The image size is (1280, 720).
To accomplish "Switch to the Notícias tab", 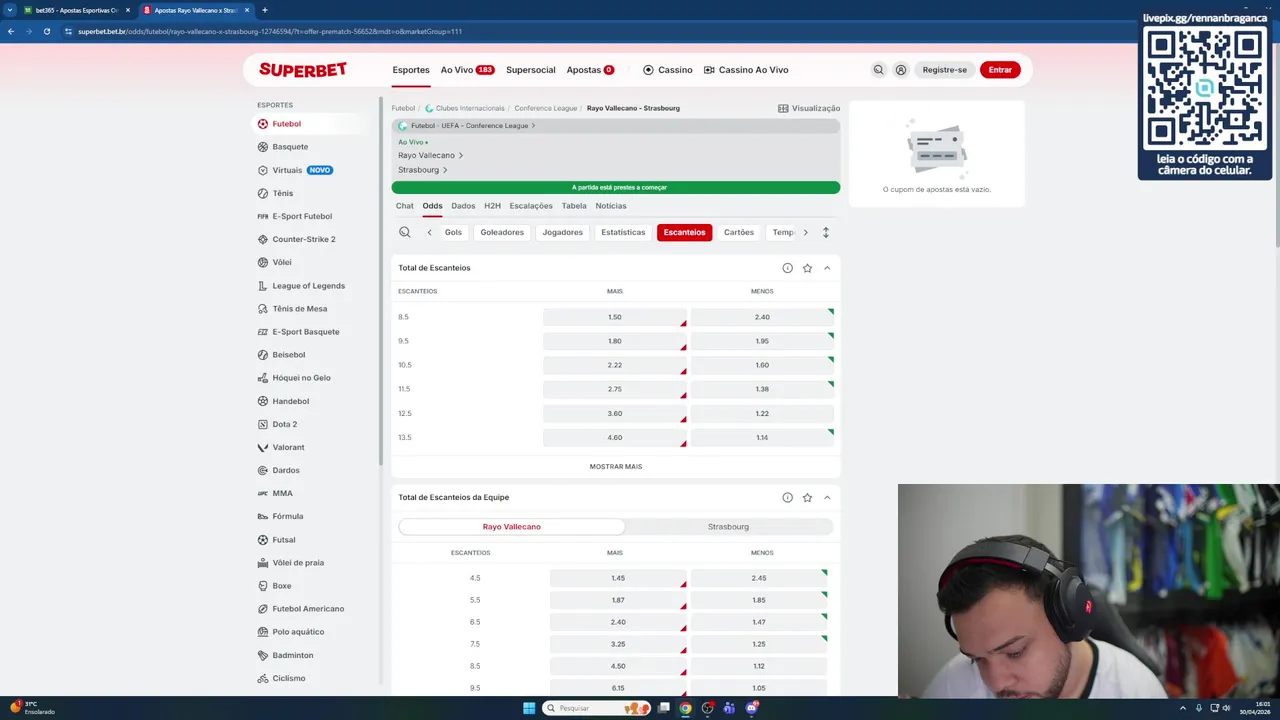I will point(611,206).
